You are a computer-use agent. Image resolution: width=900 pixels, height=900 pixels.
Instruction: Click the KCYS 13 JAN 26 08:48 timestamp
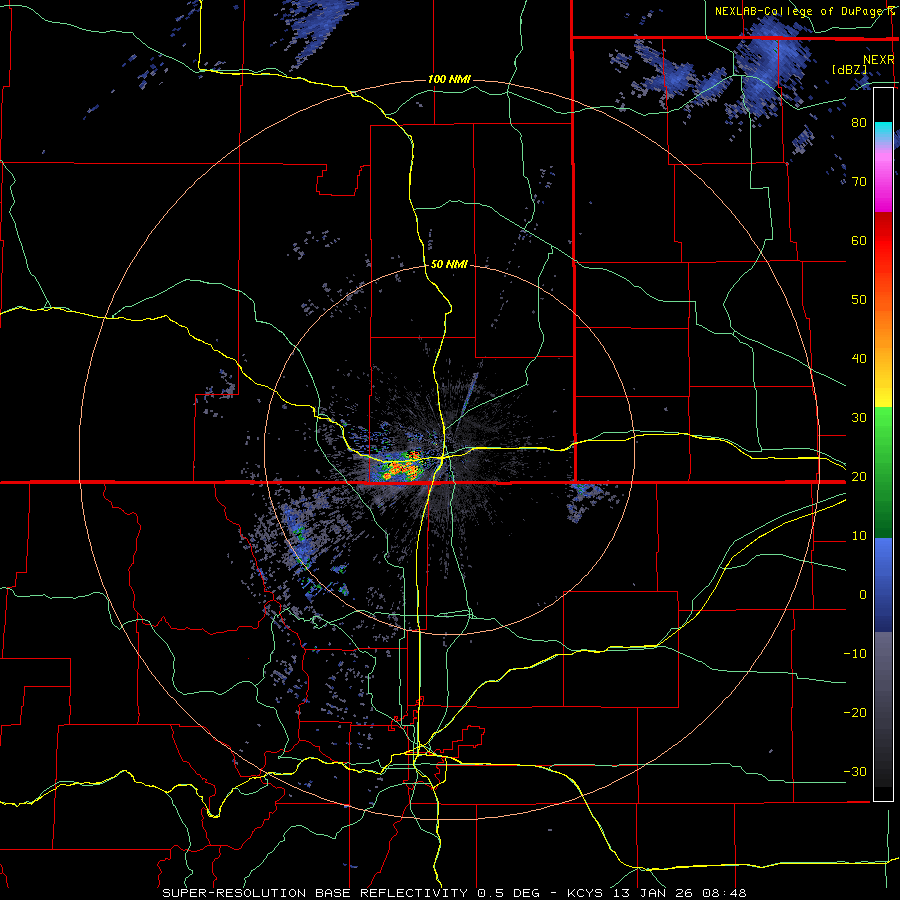(x=657, y=893)
